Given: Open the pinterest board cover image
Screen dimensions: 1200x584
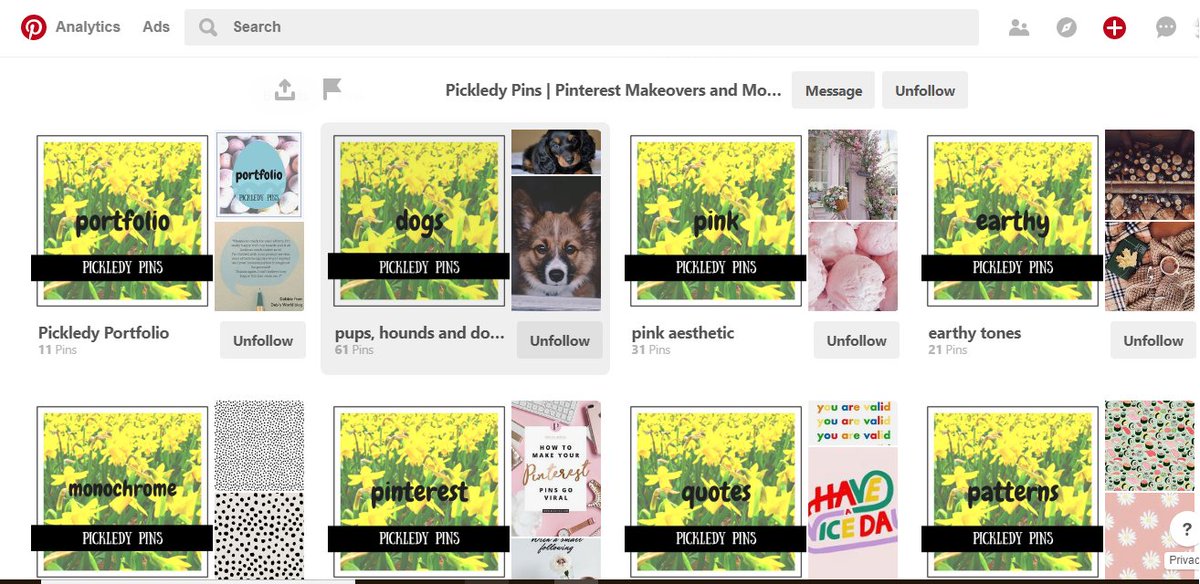Looking at the screenshot, I should click(420, 492).
